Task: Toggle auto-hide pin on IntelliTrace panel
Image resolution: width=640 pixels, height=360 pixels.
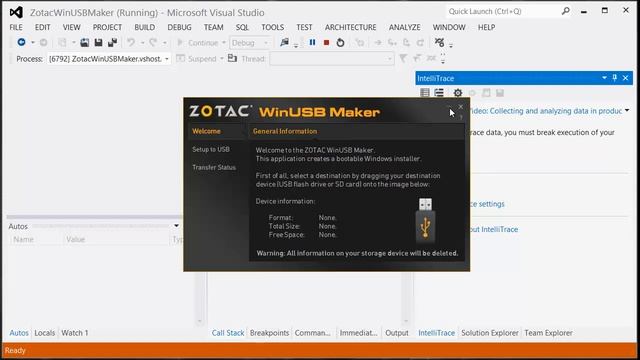Action: point(615,78)
